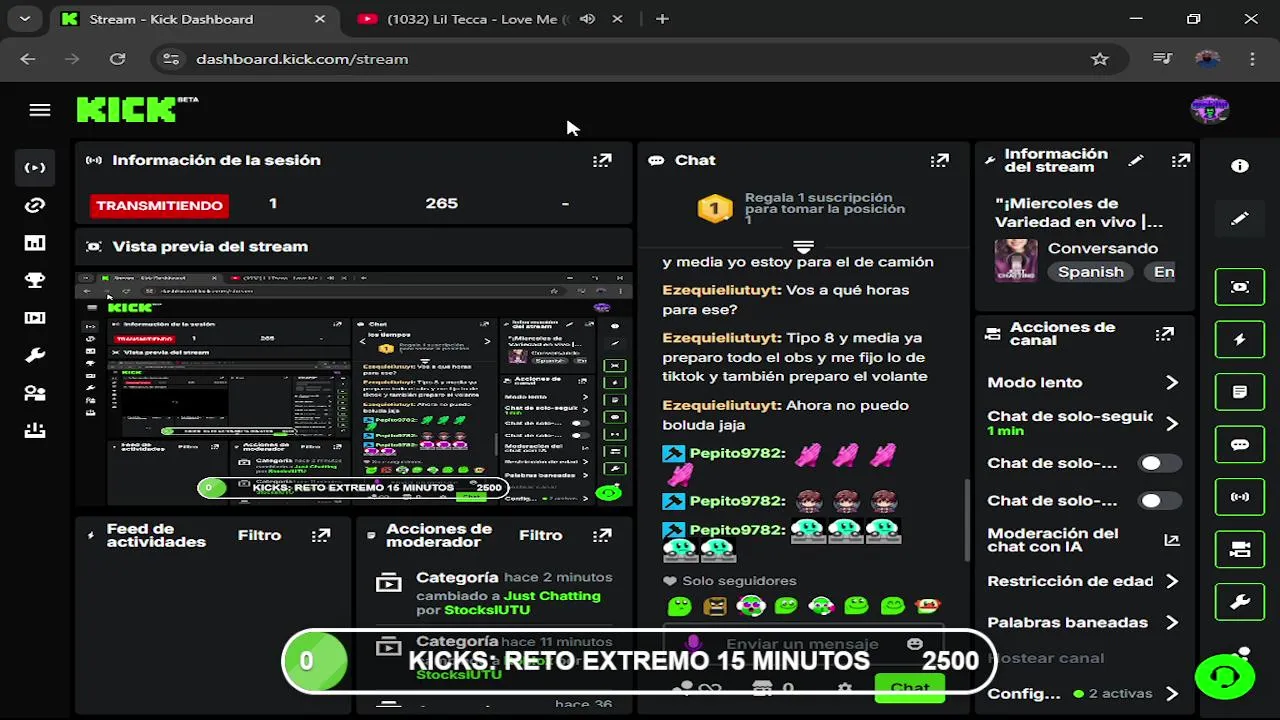This screenshot has height=720, width=1280.
Task: Open the Stream section in left sidebar
Action: pyautogui.click(x=35, y=168)
